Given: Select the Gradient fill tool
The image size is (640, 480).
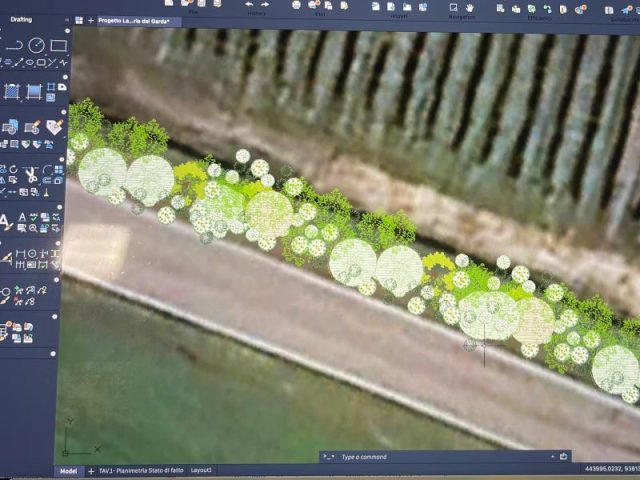Looking at the screenshot, I should point(34,91).
